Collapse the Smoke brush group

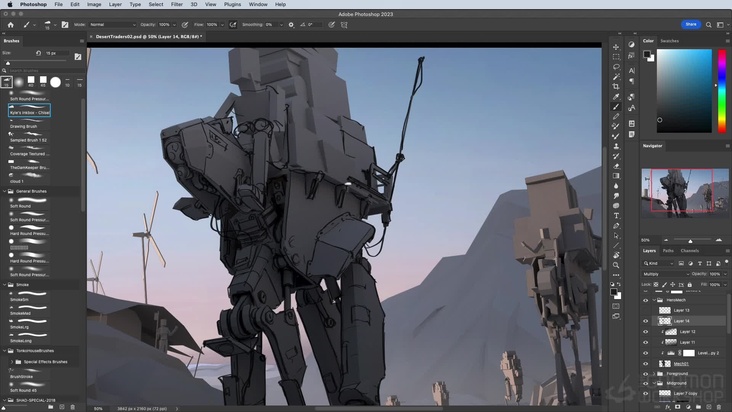tap(5, 285)
